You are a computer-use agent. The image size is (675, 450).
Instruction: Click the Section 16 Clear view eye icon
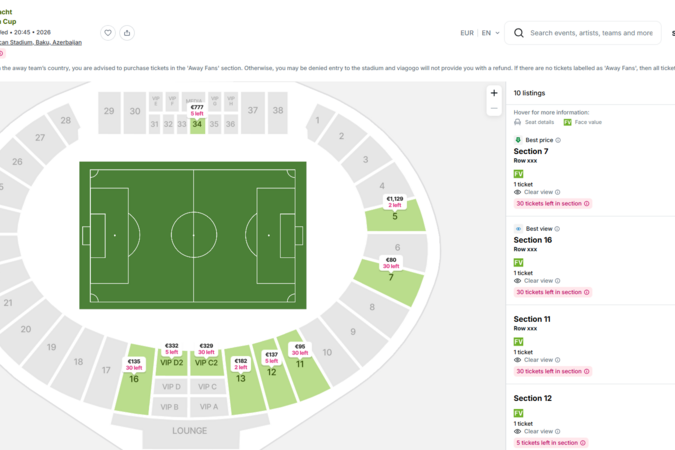[x=518, y=281]
